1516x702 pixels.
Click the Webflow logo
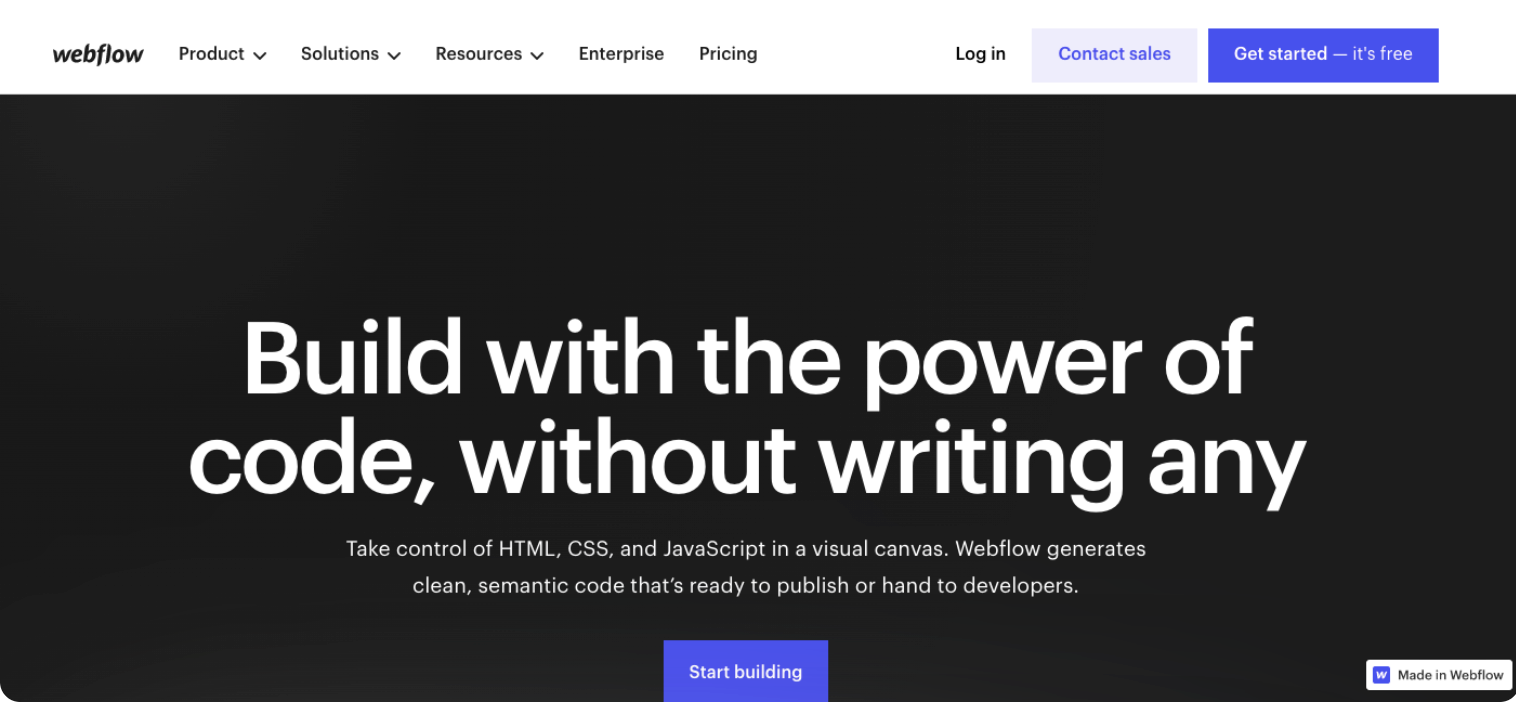point(98,54)
